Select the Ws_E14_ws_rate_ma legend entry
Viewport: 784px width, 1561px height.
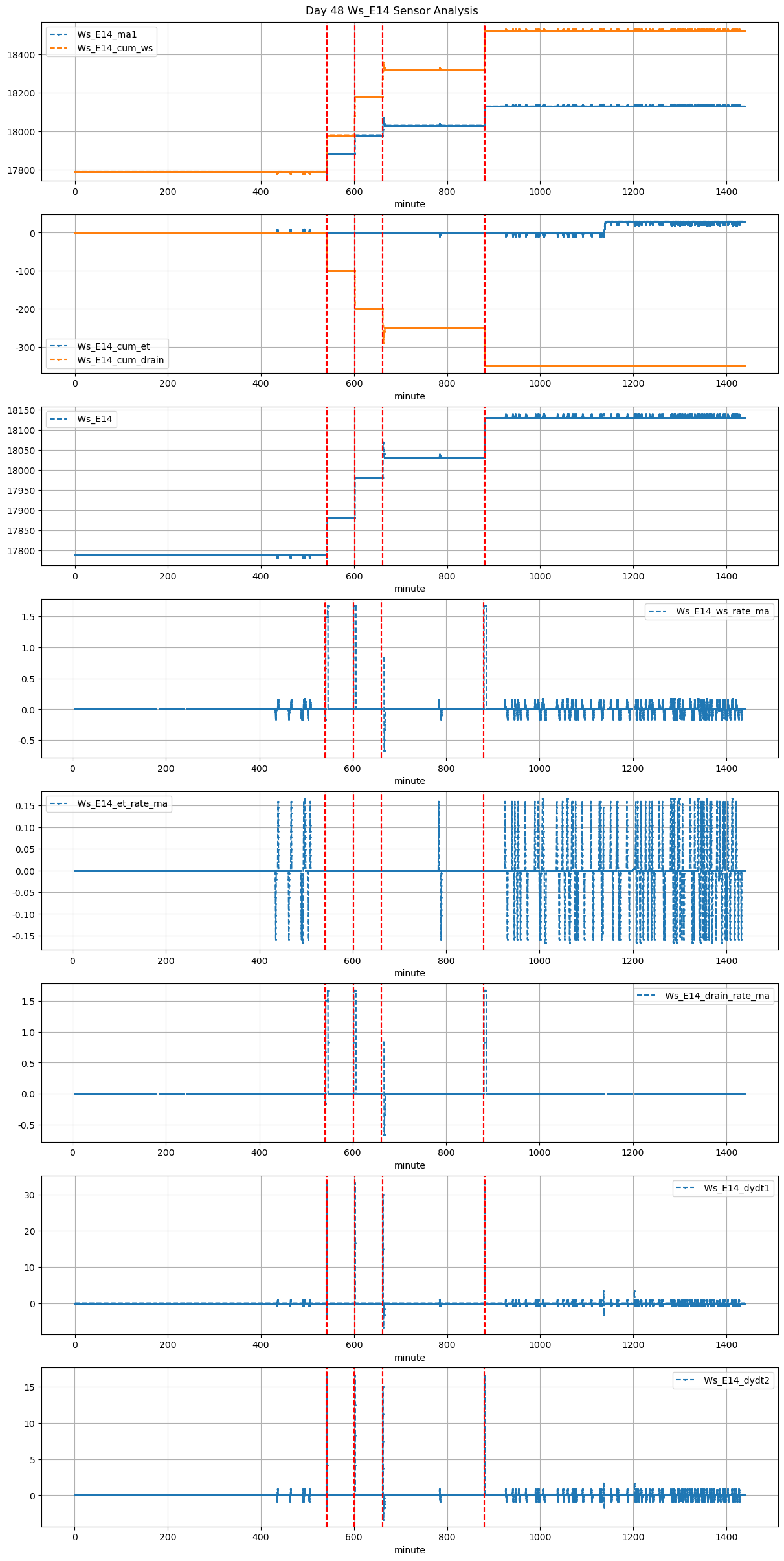pyautogui.click(x=722, y=611)
